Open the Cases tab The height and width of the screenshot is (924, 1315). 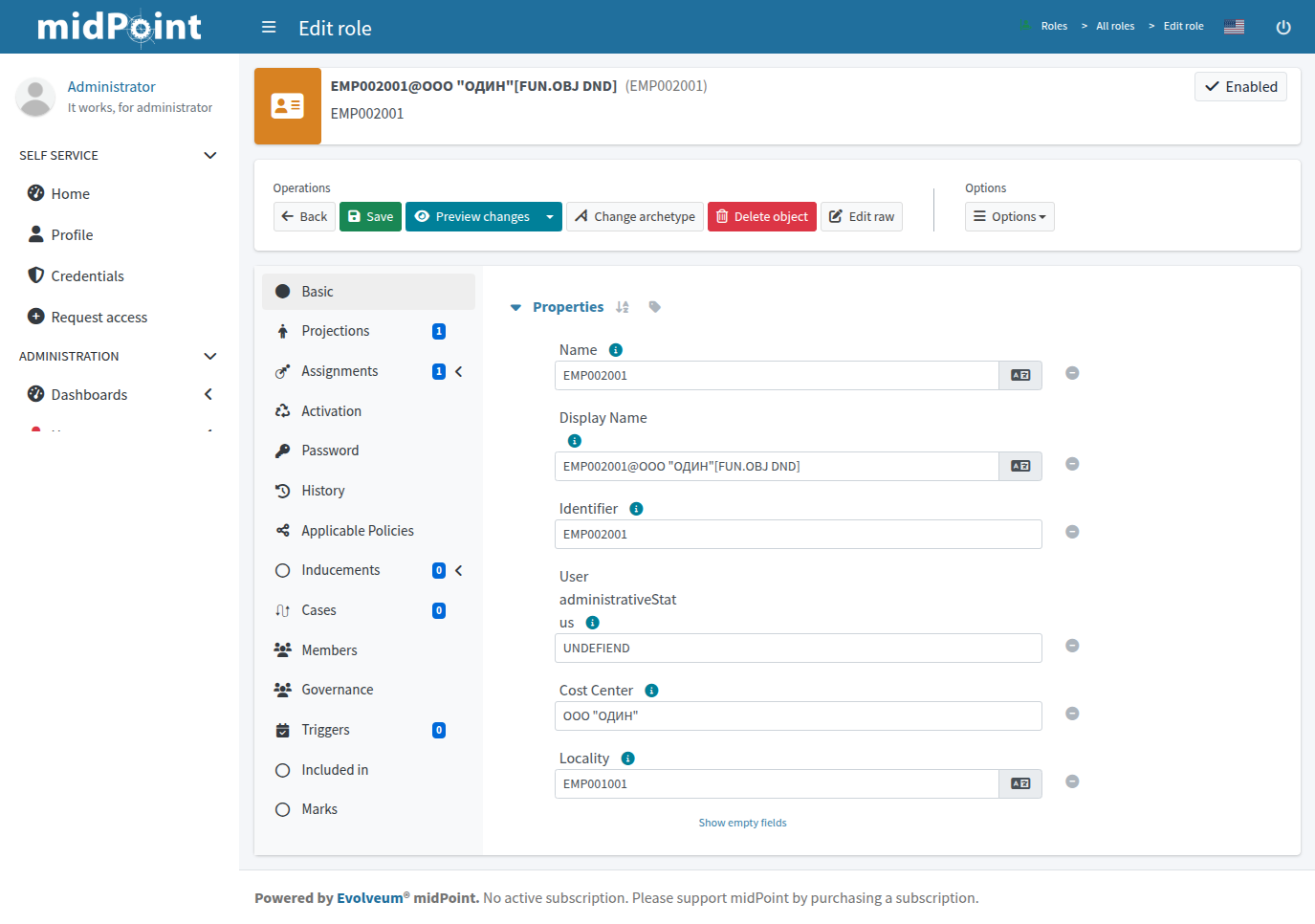coord(368,610)
